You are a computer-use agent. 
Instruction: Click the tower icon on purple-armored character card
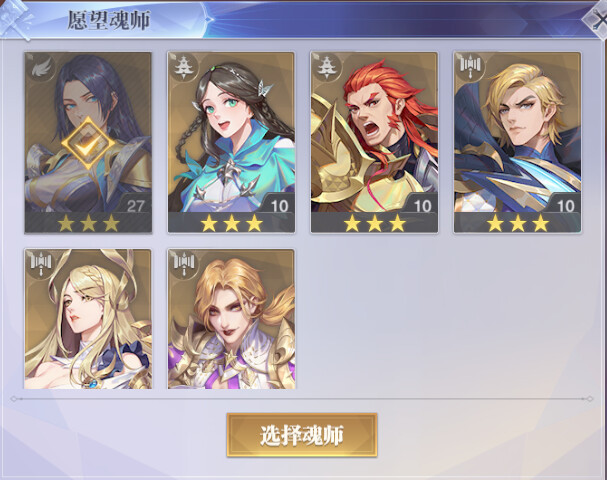[x=183, y=263]
